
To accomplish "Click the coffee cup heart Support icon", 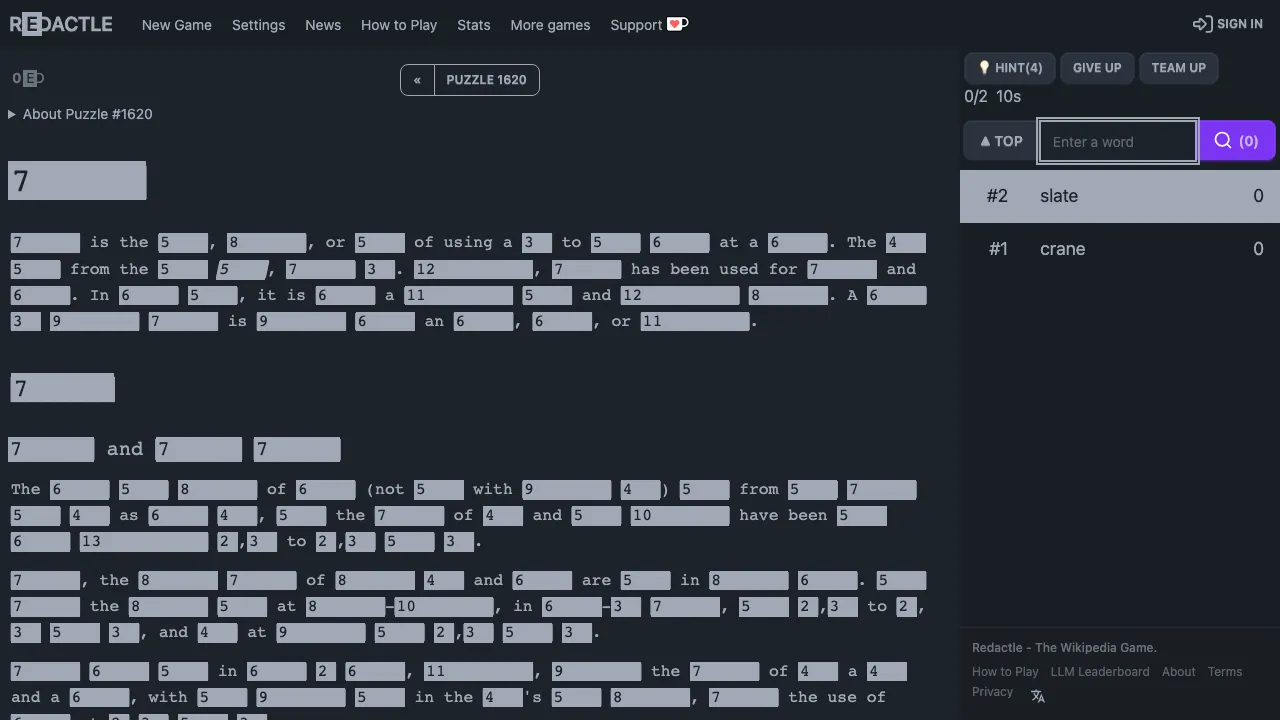I will [x=678, y=24].
